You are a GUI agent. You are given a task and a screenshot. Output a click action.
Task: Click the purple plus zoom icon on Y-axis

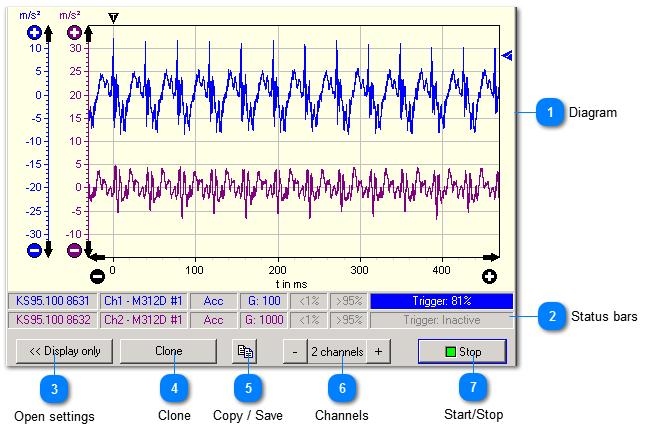click(74, 33)
